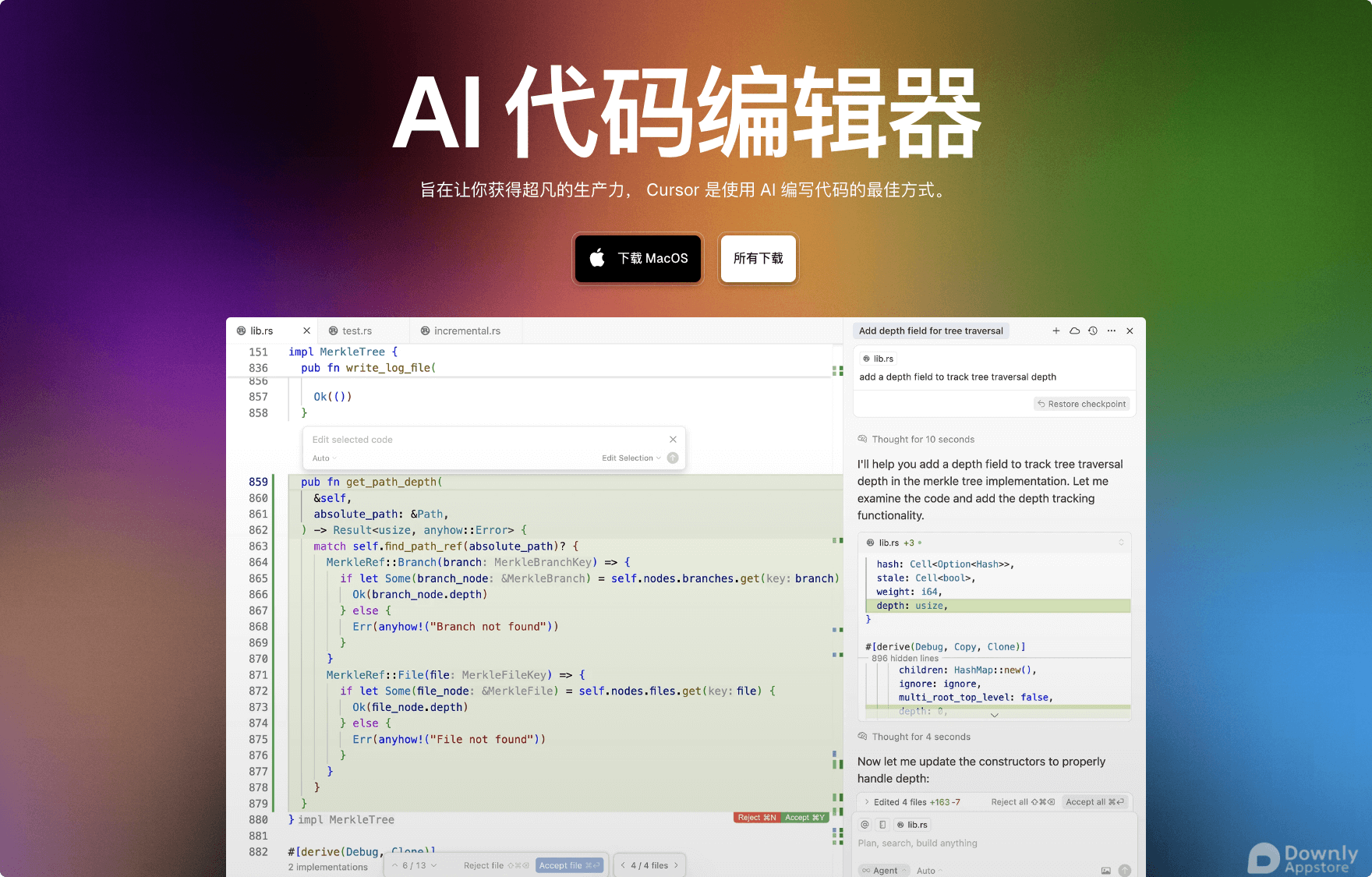
Task: Click the green Accept ⌘Y button
Action: (804, 818)
